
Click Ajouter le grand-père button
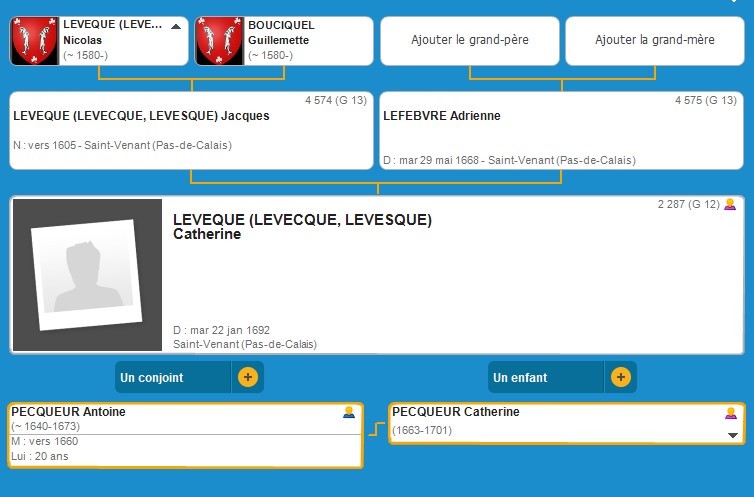(470, 40)
